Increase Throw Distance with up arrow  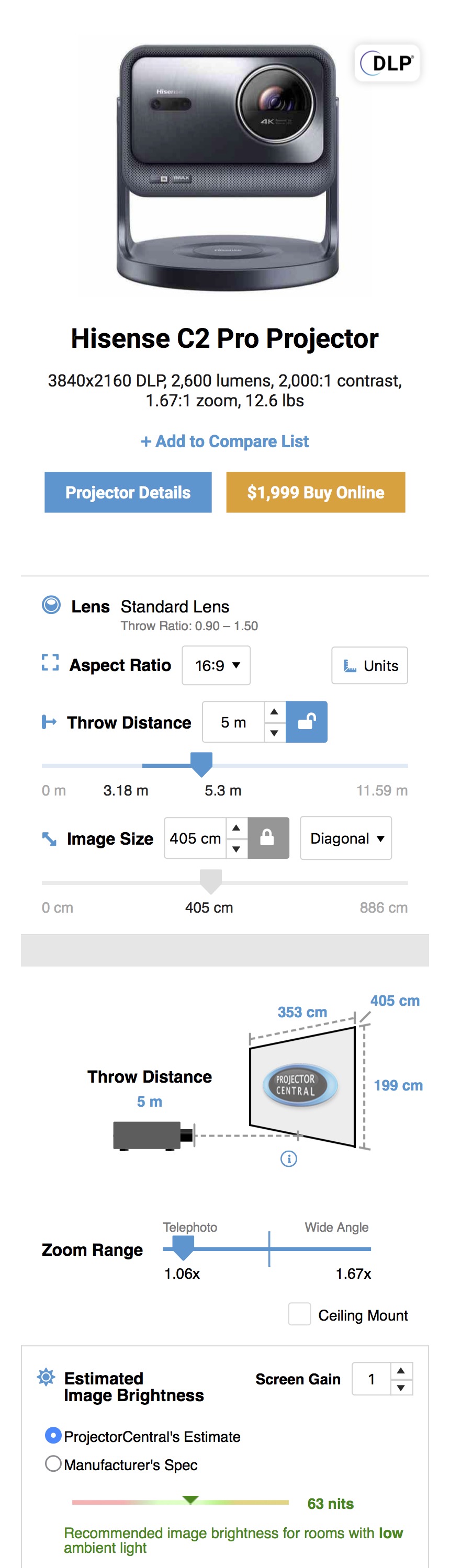tap(274, 712)
